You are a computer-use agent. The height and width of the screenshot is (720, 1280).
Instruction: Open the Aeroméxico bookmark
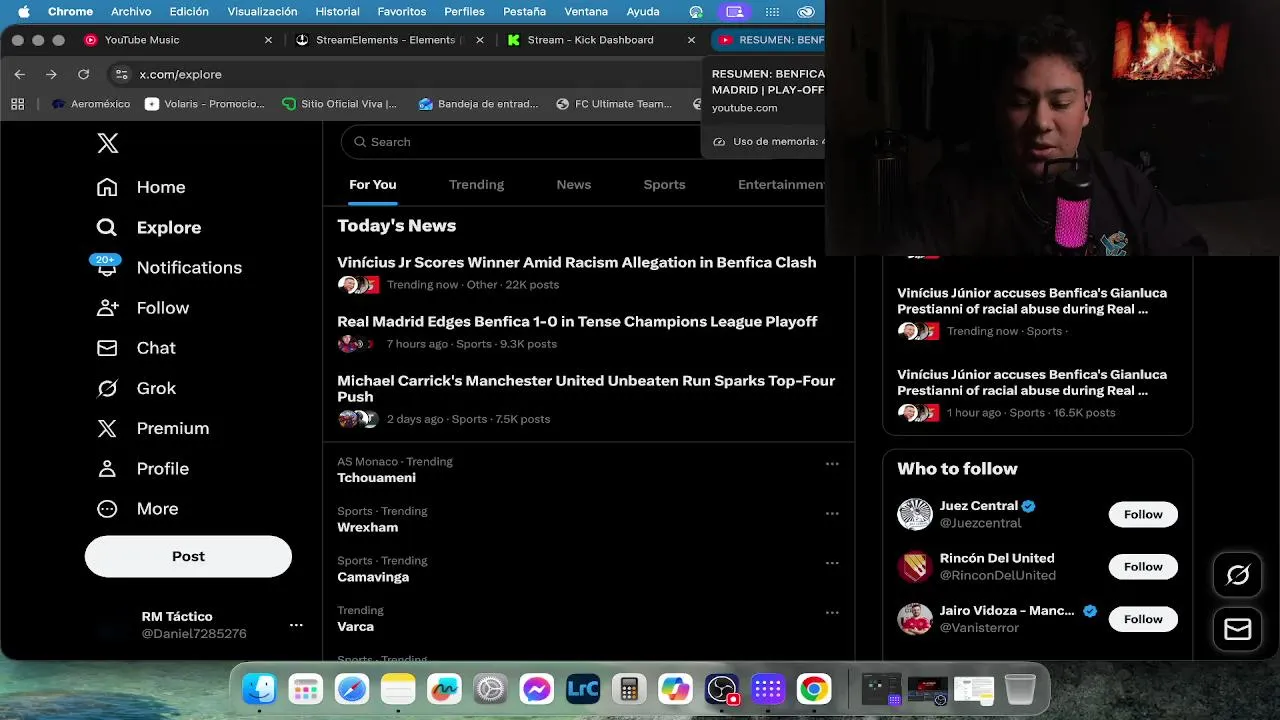point(91,103)
